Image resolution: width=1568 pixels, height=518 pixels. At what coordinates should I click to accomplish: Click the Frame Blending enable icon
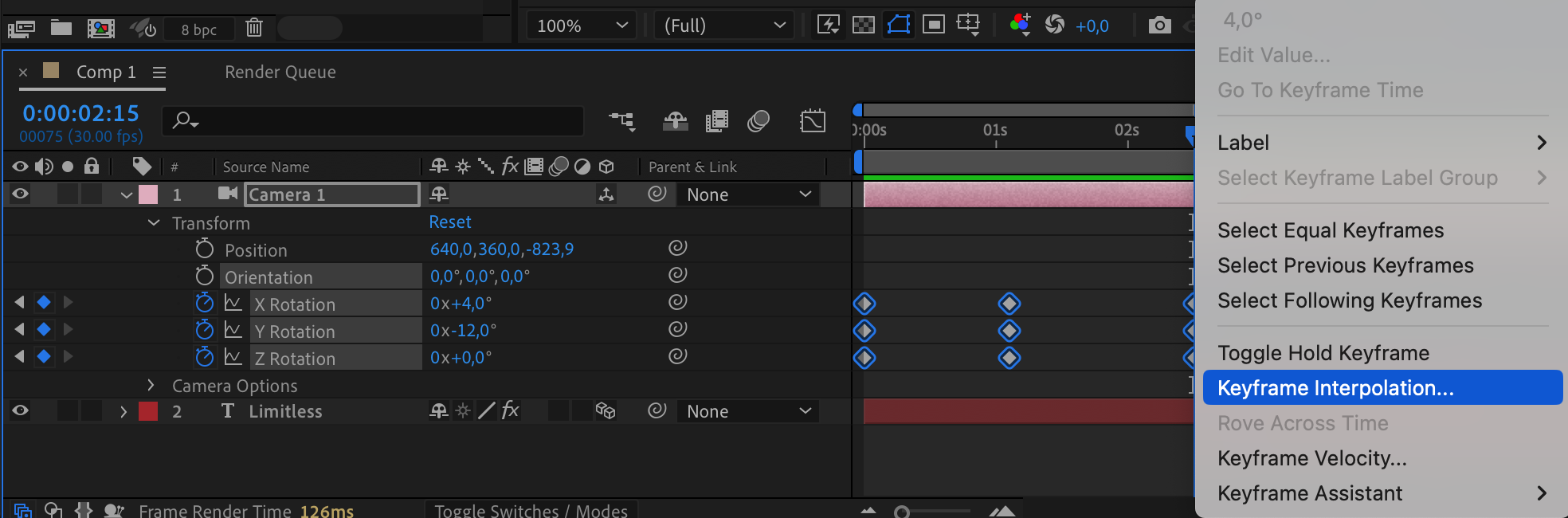click(x=716, y=121)
